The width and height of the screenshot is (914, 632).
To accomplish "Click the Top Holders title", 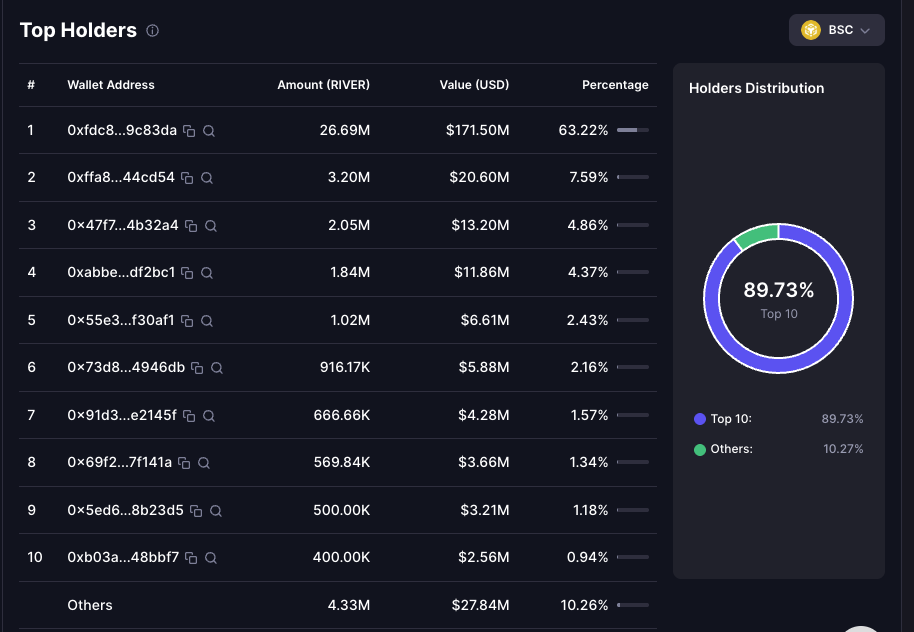I will point(78,30).
